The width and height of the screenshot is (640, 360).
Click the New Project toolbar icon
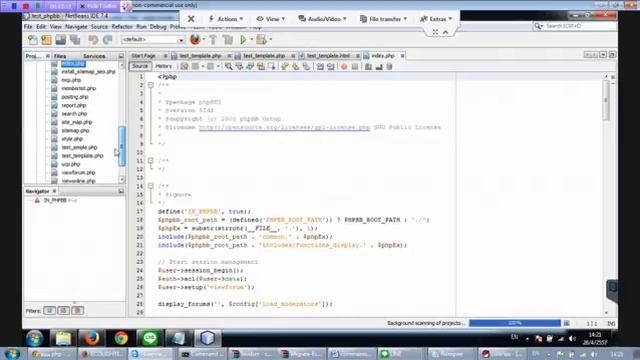coord(47,40)
